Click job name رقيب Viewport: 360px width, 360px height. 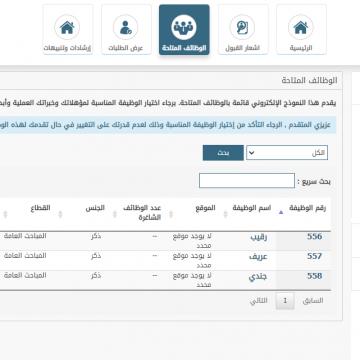pyautogui.click(x=259, y=237)
